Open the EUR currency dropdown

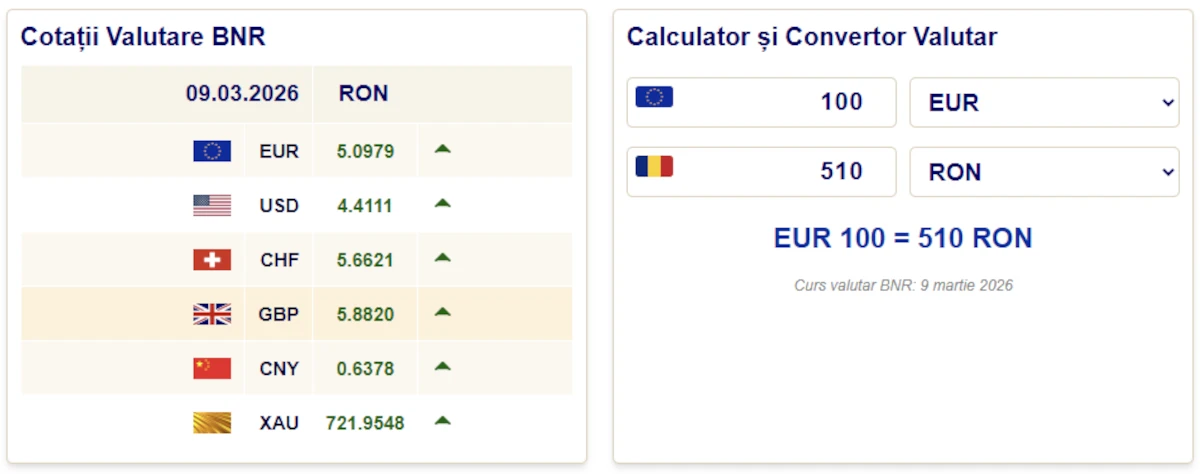pos(1044,103)
